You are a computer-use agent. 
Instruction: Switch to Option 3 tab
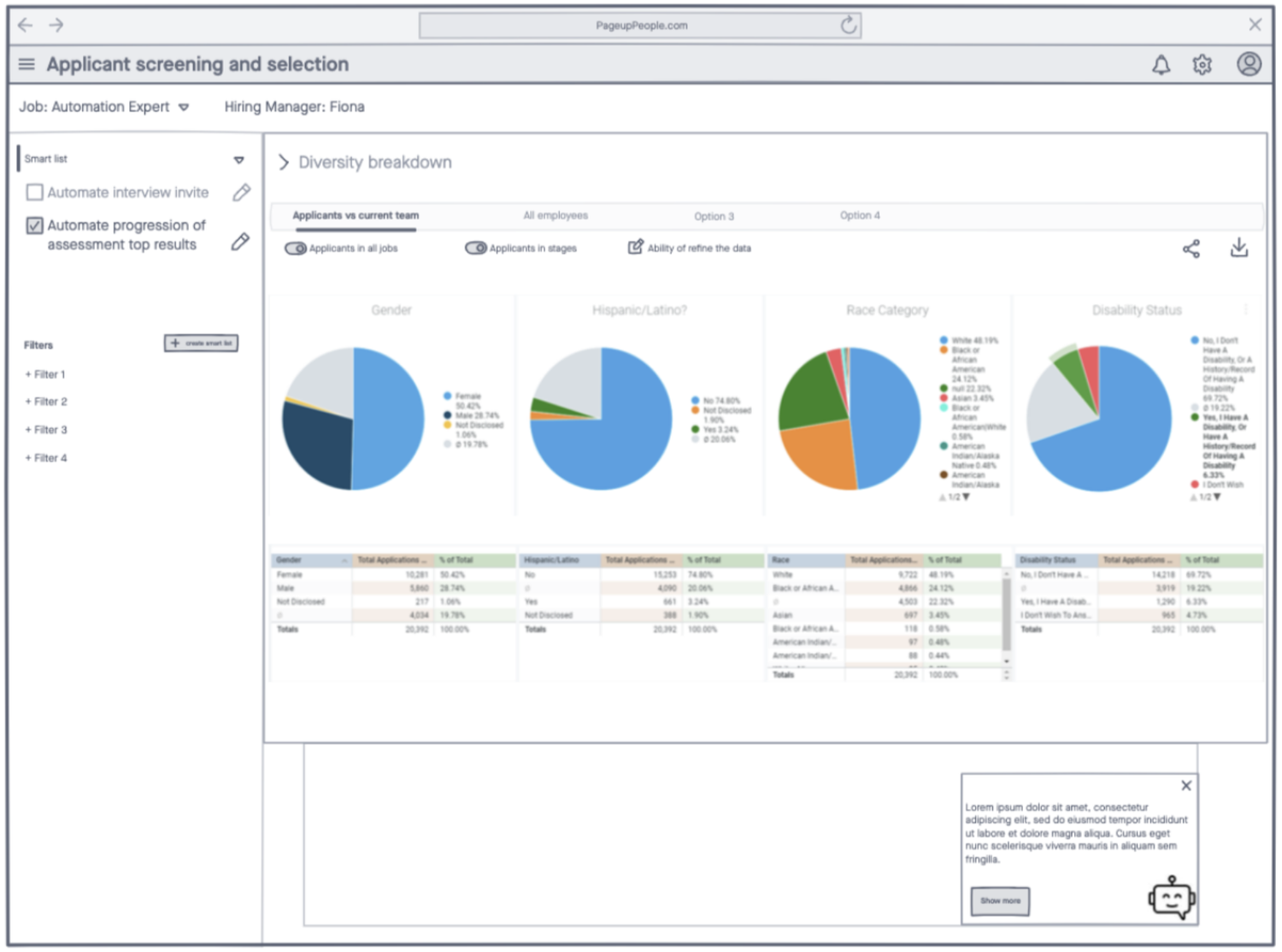pyautogui.click(x=714, y=216)
